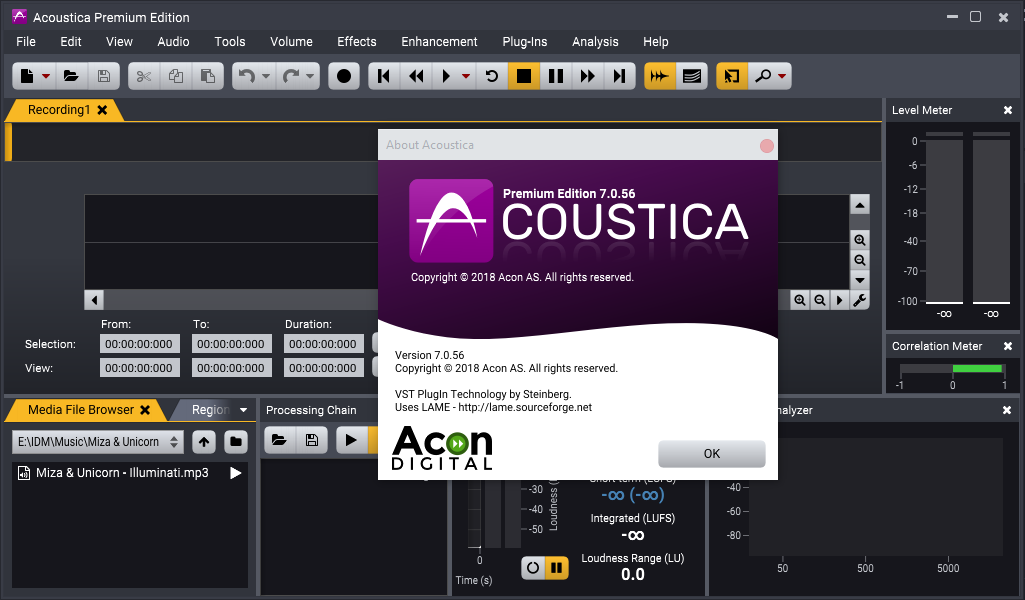Image resolution: width=1025 pixels, height=600 pixels.
Task: Switch to the Regions tab
Action: [x=210, y=410]
